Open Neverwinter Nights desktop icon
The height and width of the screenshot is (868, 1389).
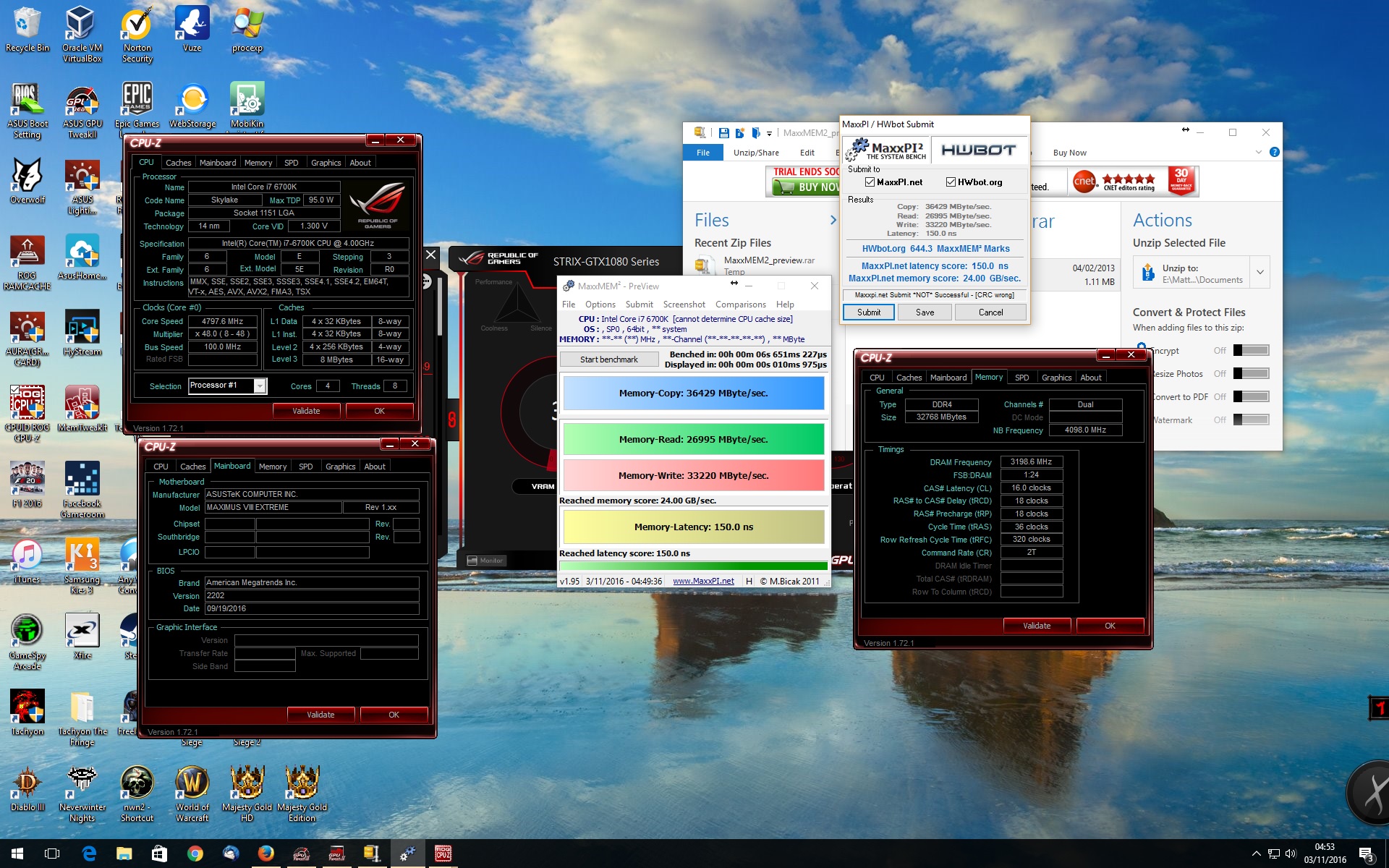pos(82,794)
